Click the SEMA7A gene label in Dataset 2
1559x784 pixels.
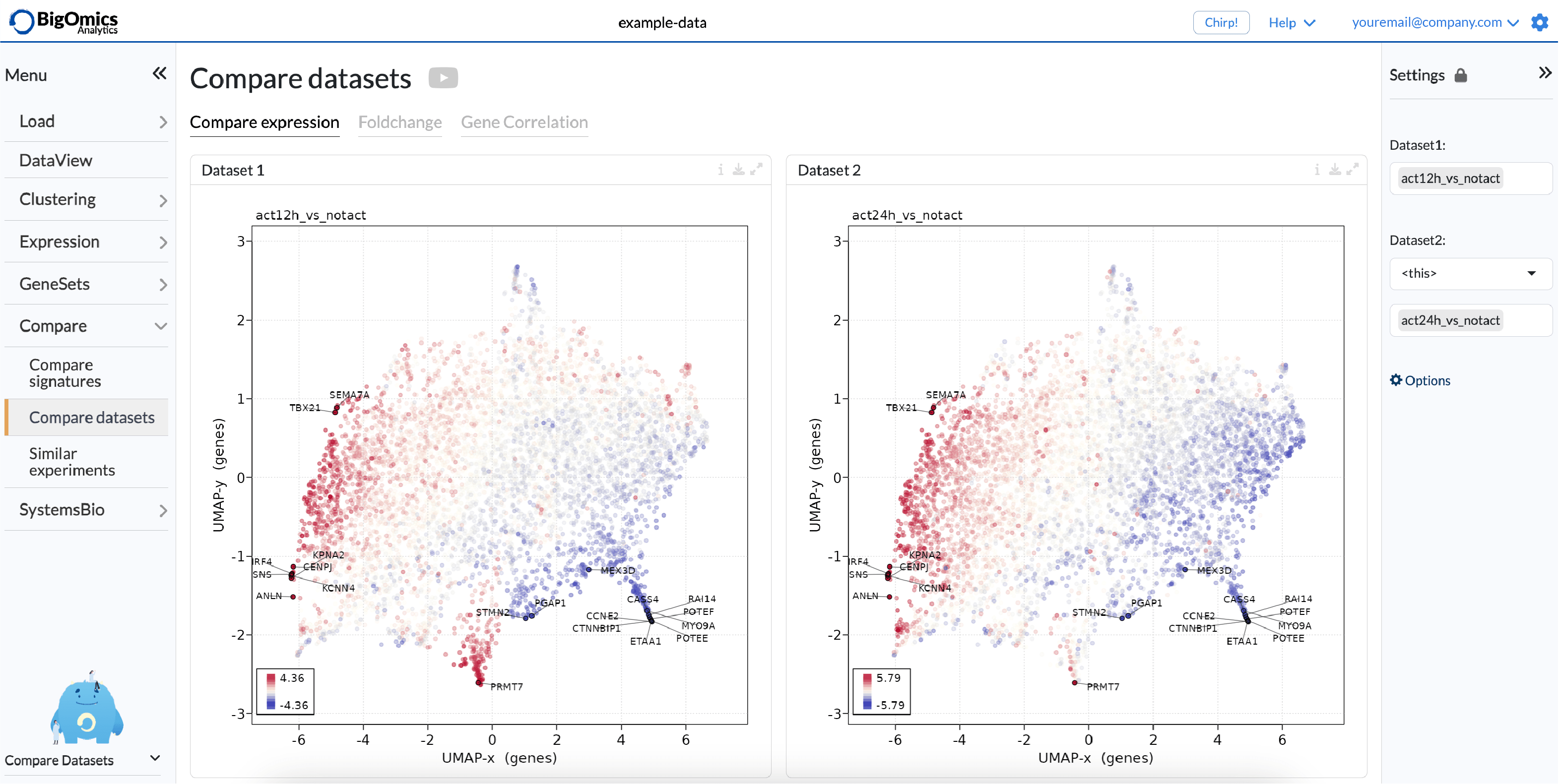[945, 395]
